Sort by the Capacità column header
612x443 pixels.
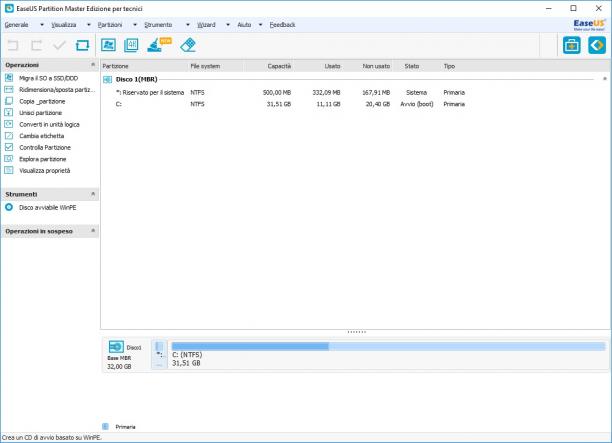point(279,66)
